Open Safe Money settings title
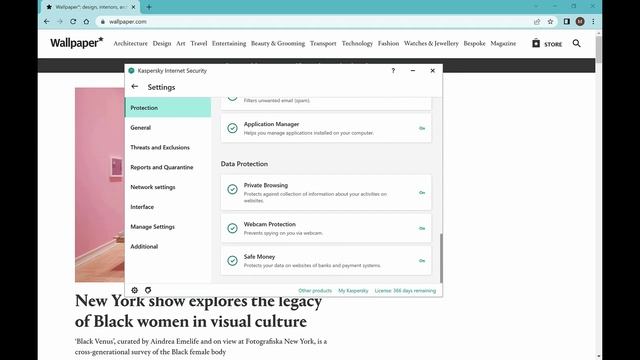The image size is (640, 360). click(x=259, y=257)
